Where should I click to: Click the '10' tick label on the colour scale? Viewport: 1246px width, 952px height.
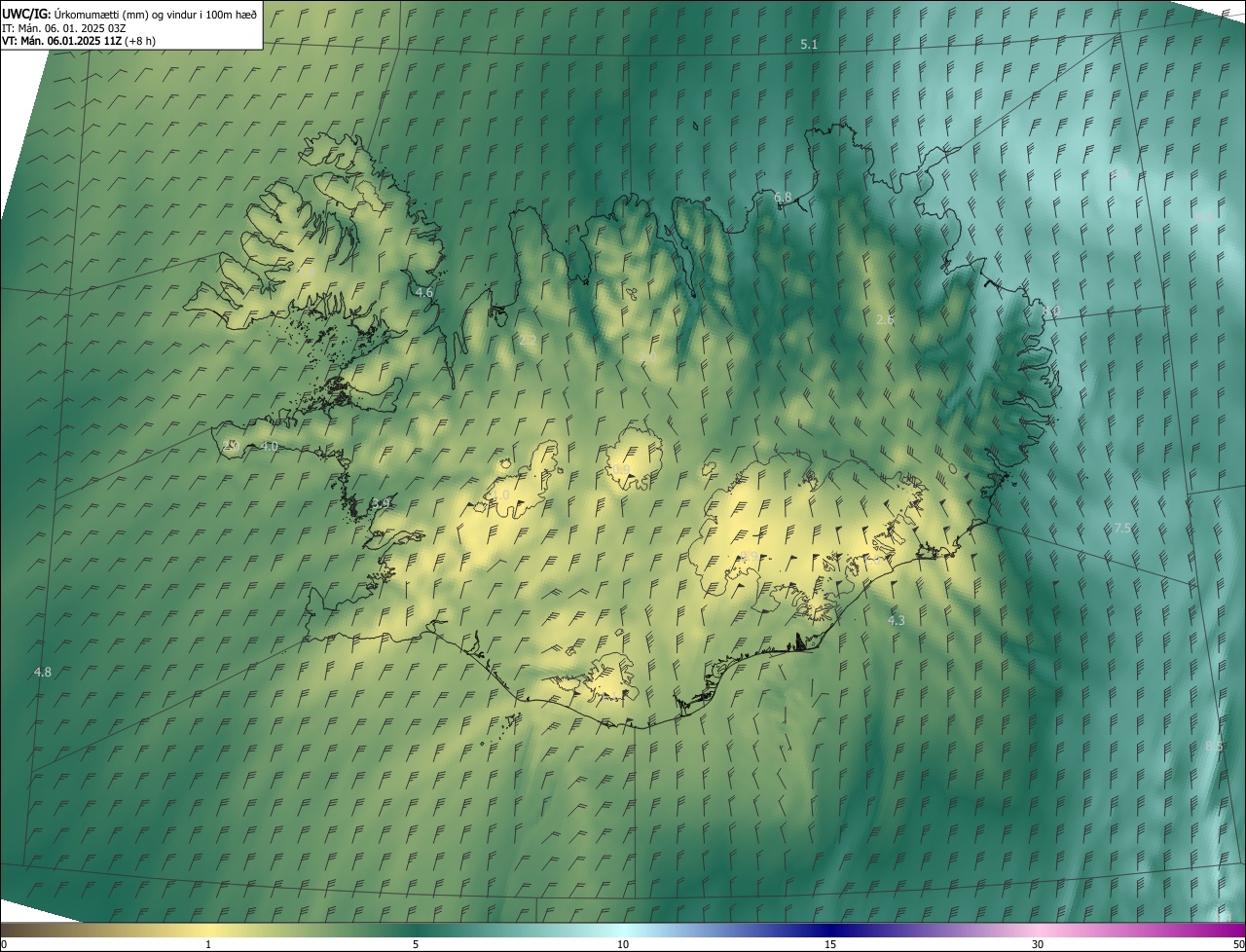coord(623,944)
